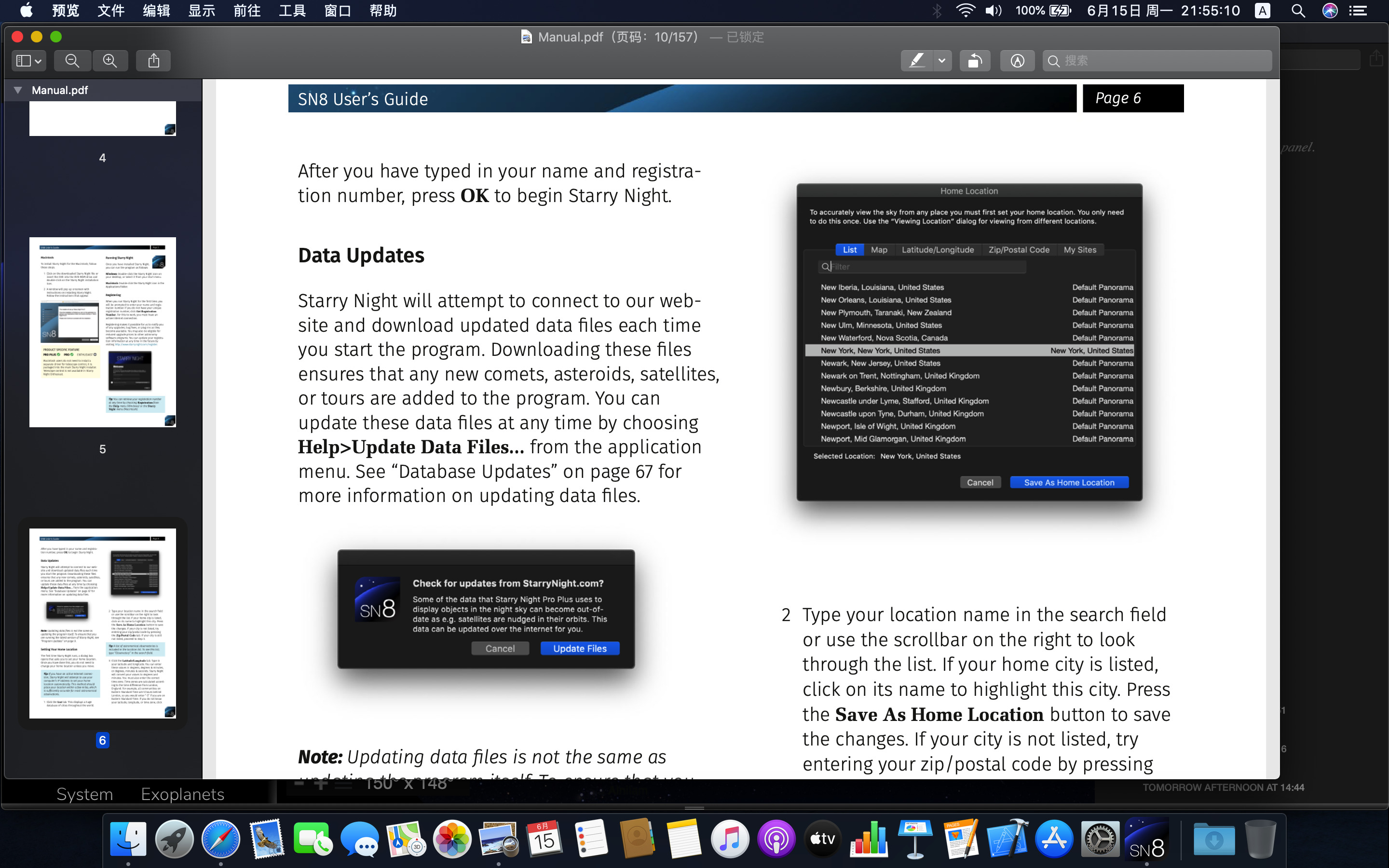Screen dimensions: 1389x868
Task: Select the Latitude/Longitude tab
Action: click(x=936, y=250)
